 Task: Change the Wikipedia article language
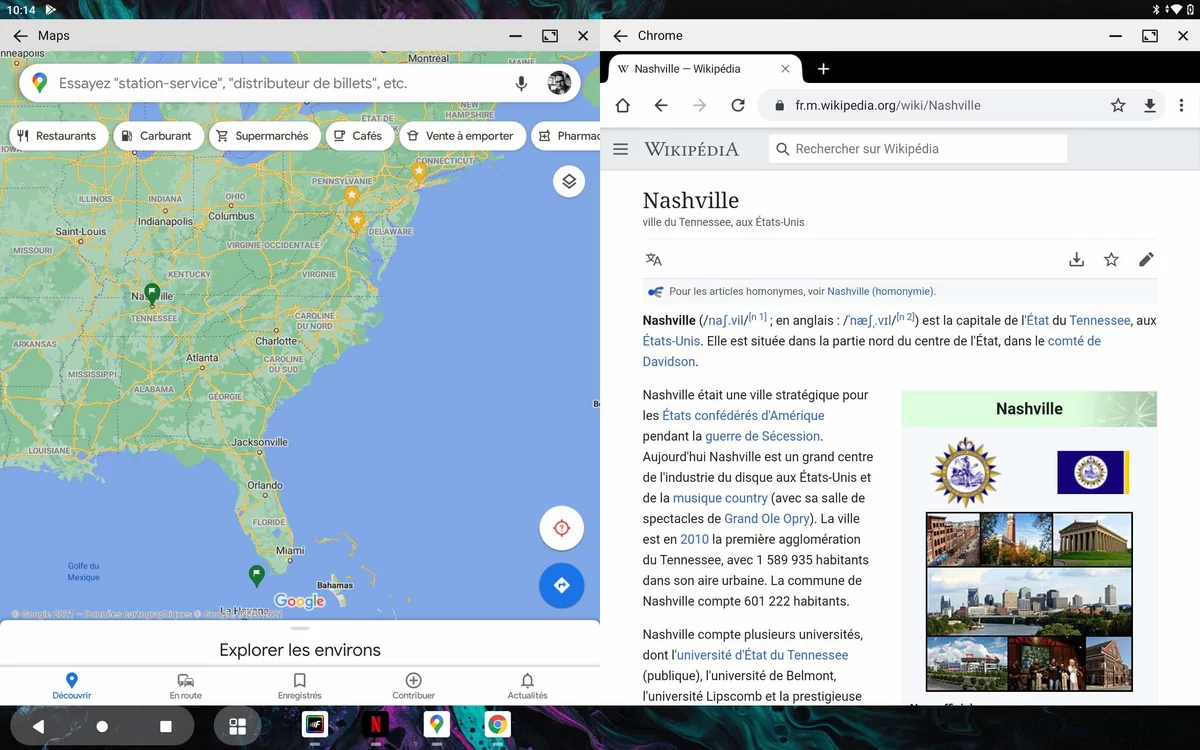[x=654, y=260]
